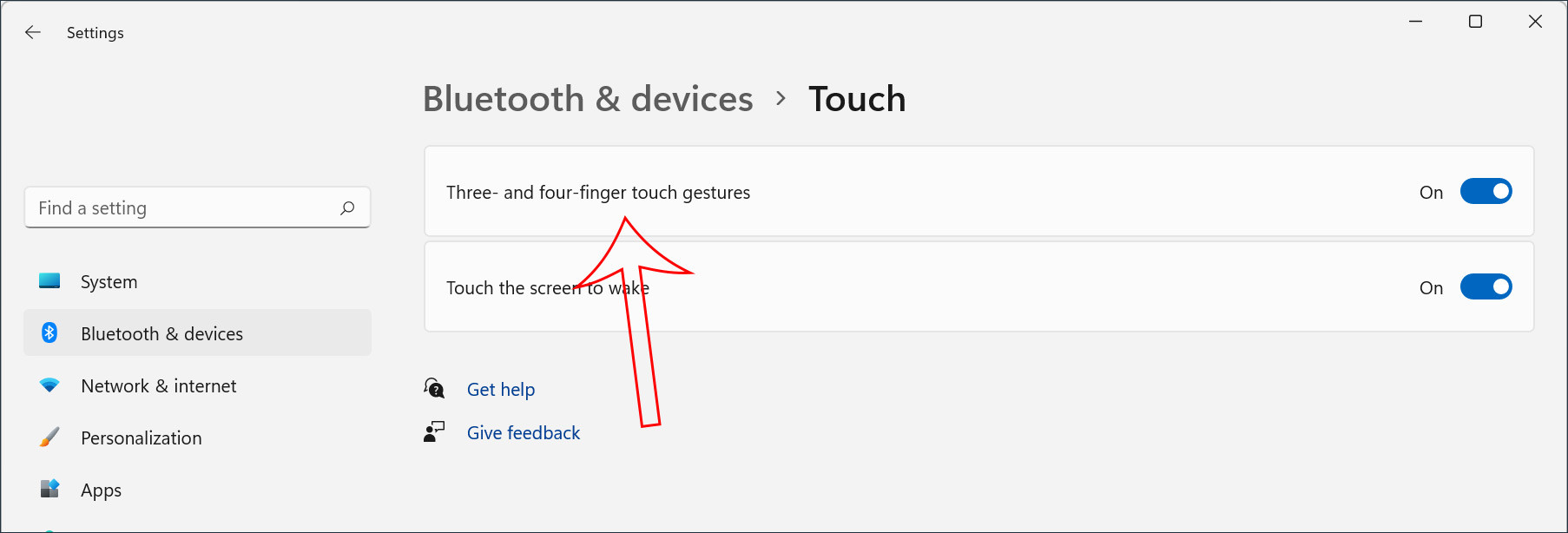Viewport: 1568px width, 533px height.
Task: Disable three- and four-finger touch gestures
Action: click(x=1486, y=191)
